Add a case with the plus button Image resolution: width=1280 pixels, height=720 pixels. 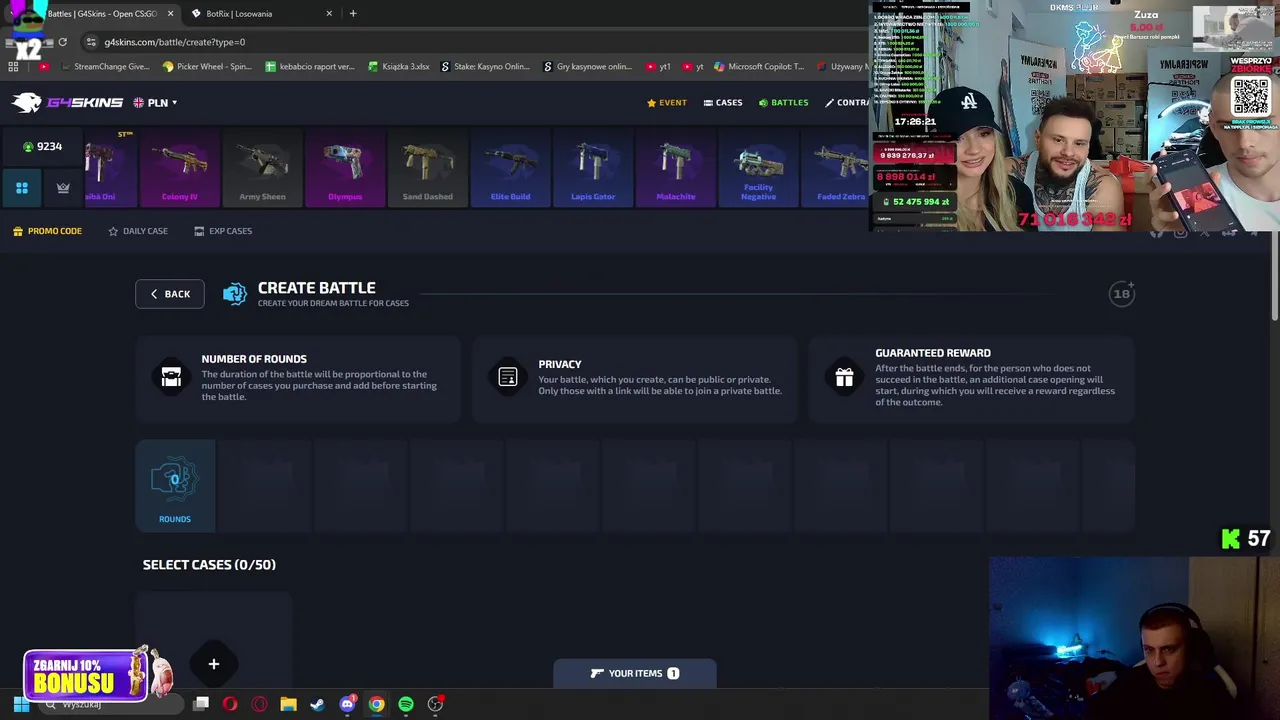pos(214,664)
